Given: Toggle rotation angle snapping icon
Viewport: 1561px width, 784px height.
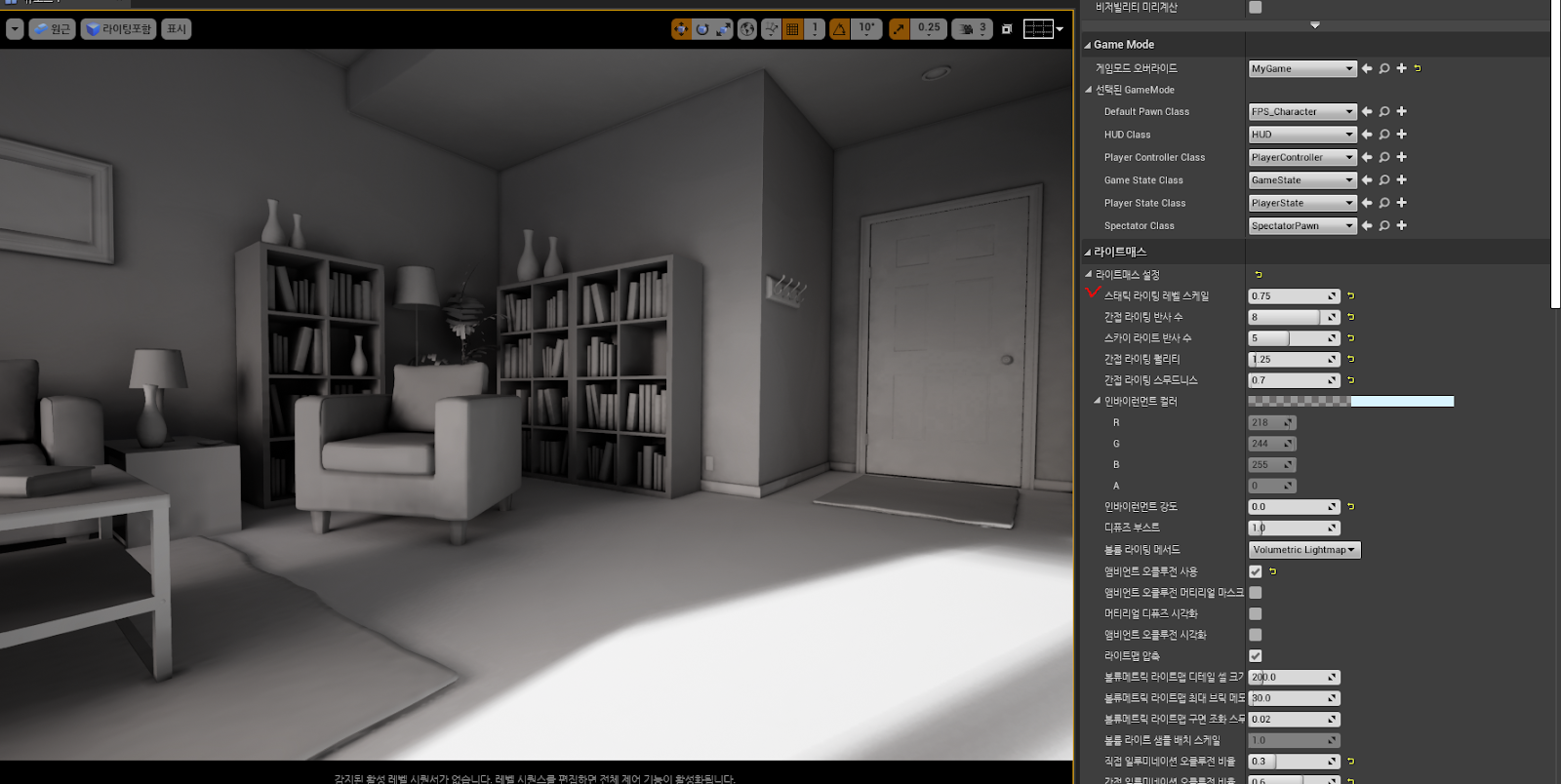Looking at the screenshot, I should 839,29.
